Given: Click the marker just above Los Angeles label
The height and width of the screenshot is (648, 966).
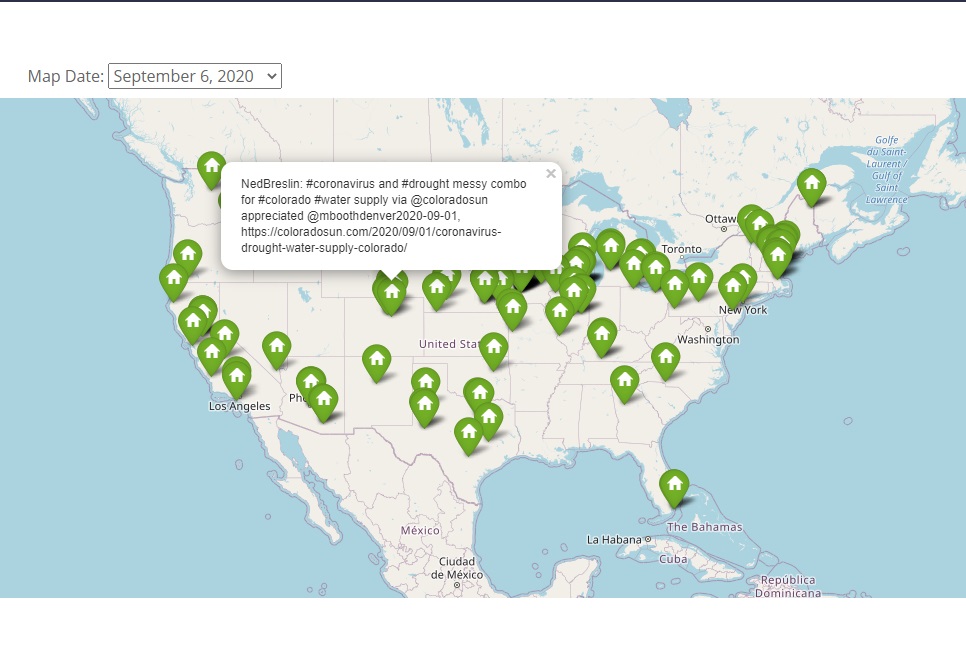Looking at the screenshot, I should [236, 375].
